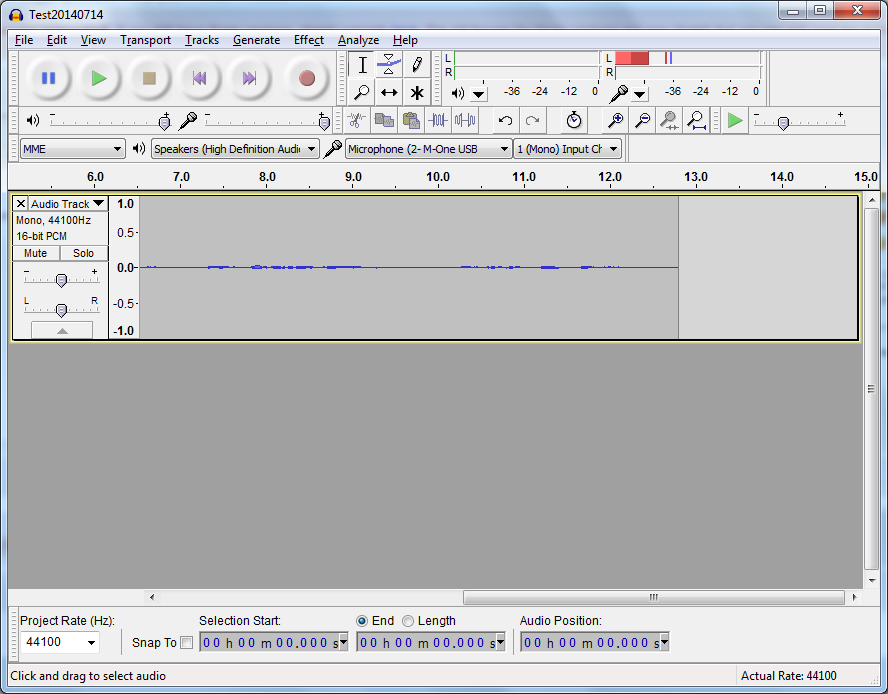888x694 pixels.
Task: Collapse the track with the up arrow
Action: coord(62,330)
